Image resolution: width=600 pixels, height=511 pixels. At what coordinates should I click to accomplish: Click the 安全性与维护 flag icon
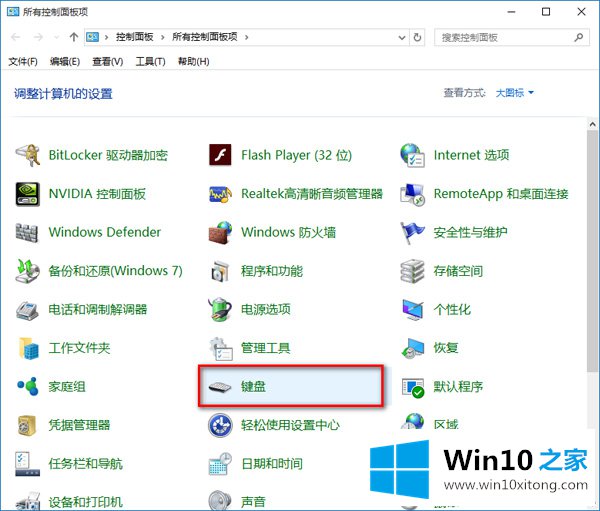pyautogui.click(x=412, y=233)
